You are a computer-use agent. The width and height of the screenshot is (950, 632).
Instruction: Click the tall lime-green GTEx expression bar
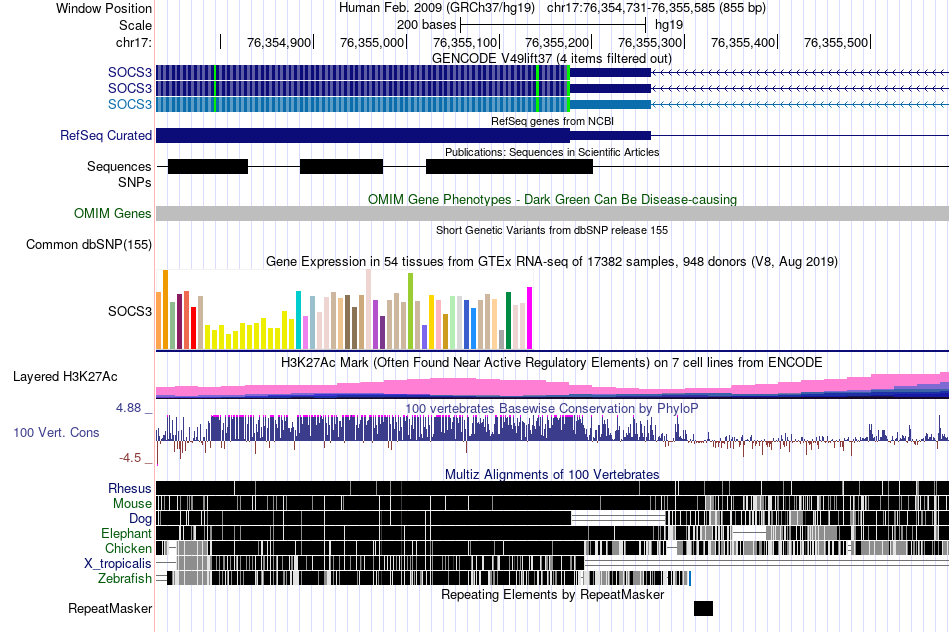click(x=411, y=311)
